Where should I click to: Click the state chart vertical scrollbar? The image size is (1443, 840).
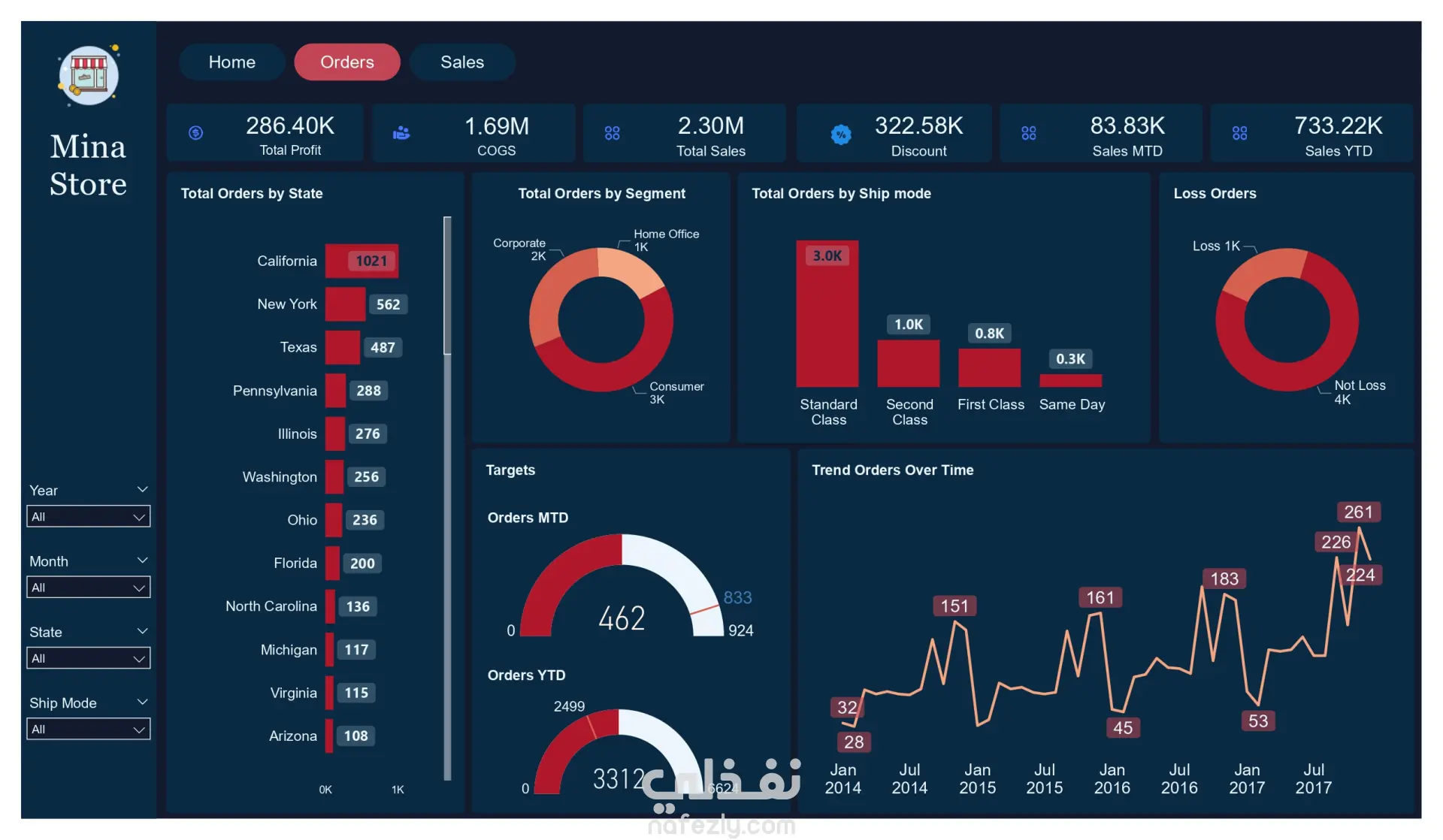pos(447,286)
